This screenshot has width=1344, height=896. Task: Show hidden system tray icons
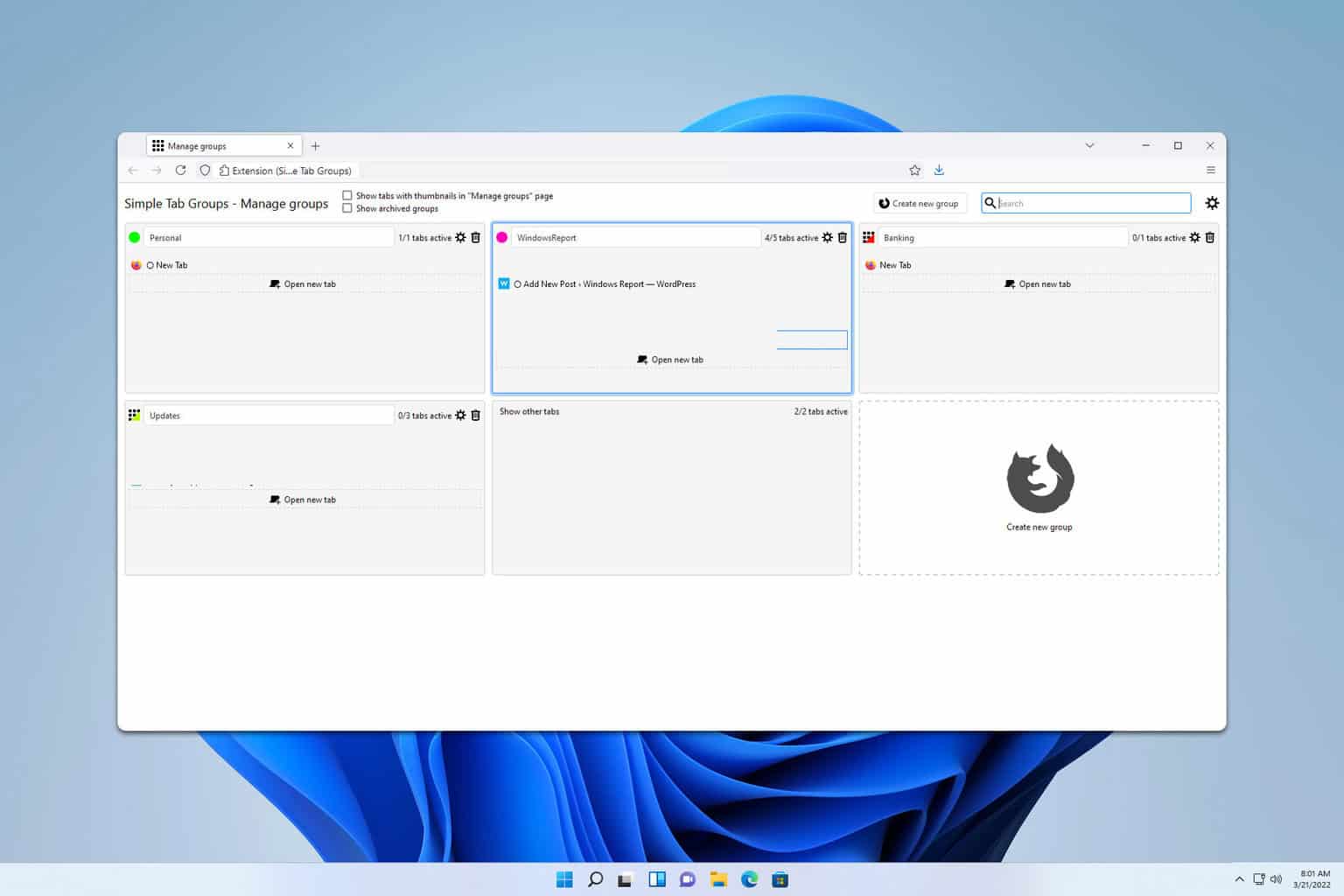coord(1239,879)
